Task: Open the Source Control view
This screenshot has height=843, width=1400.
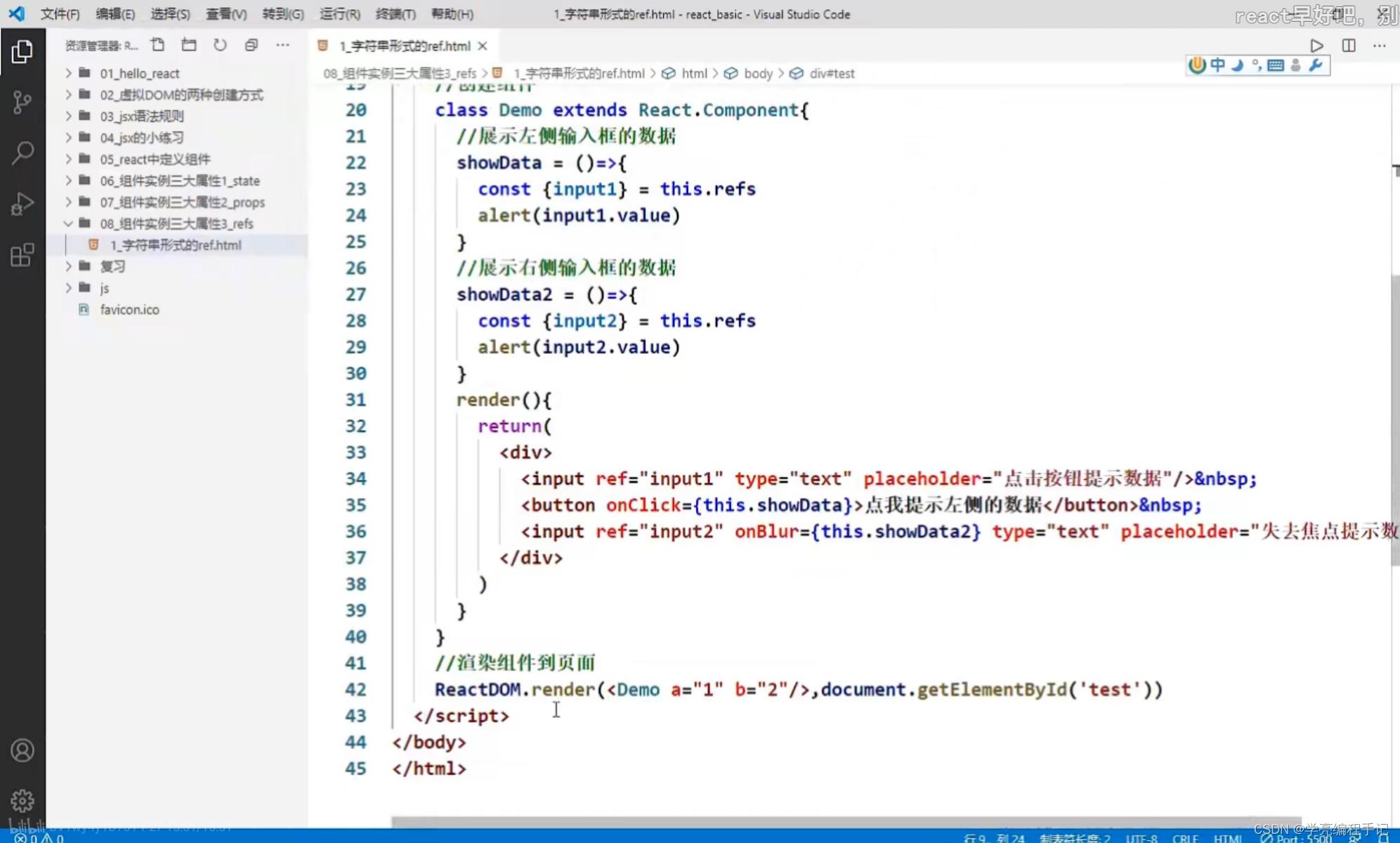Action: click(22, 103)
